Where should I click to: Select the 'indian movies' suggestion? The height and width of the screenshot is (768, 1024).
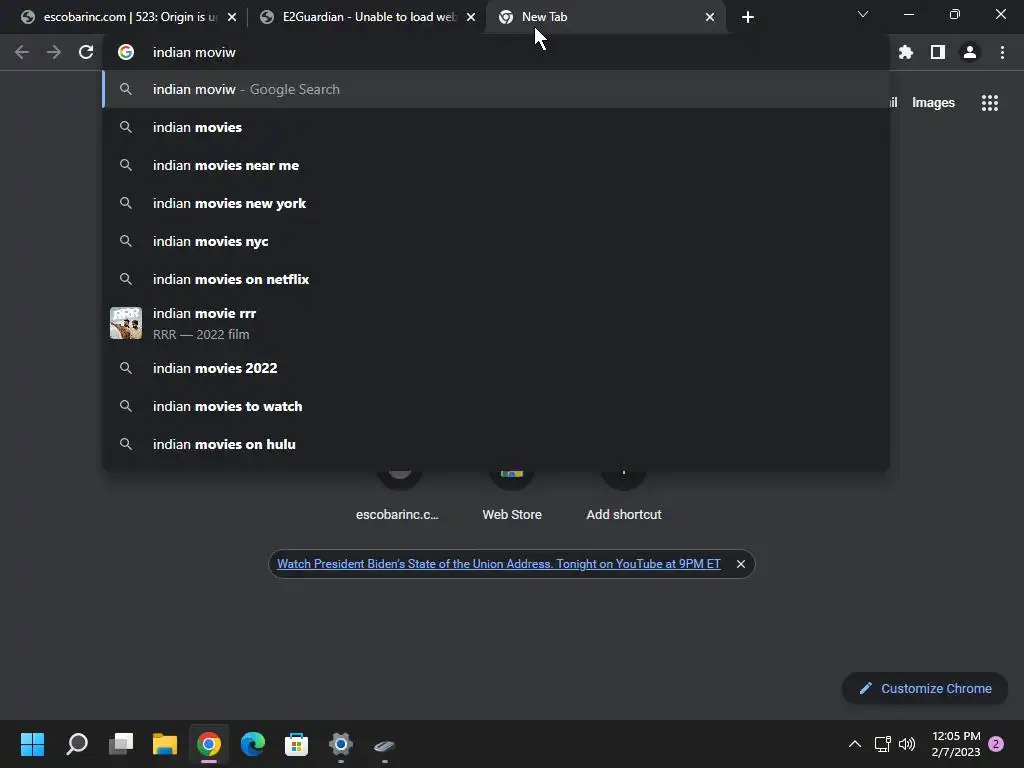496,127
